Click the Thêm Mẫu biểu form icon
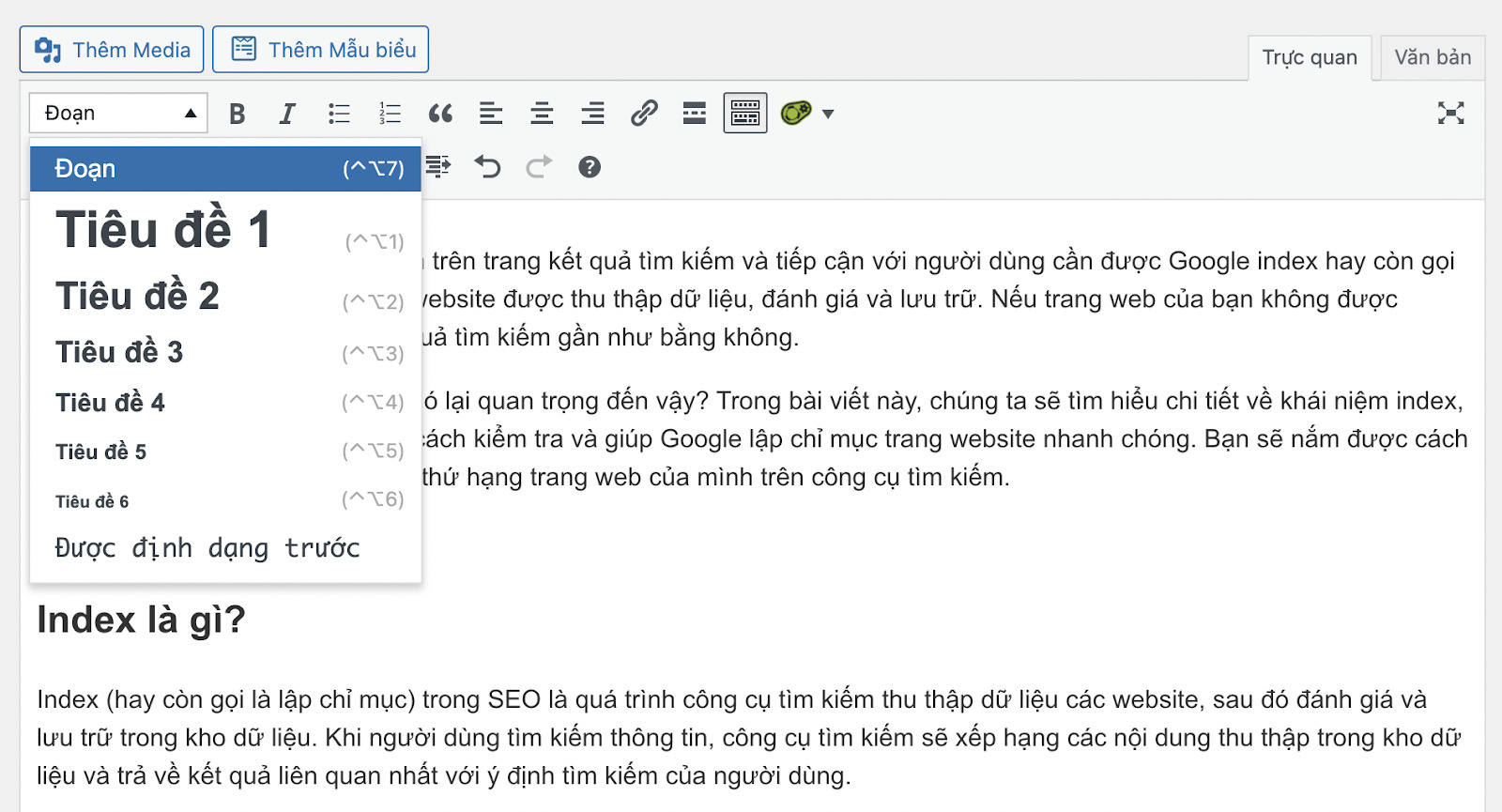The image size is (1502, 812). pos(243,49)
